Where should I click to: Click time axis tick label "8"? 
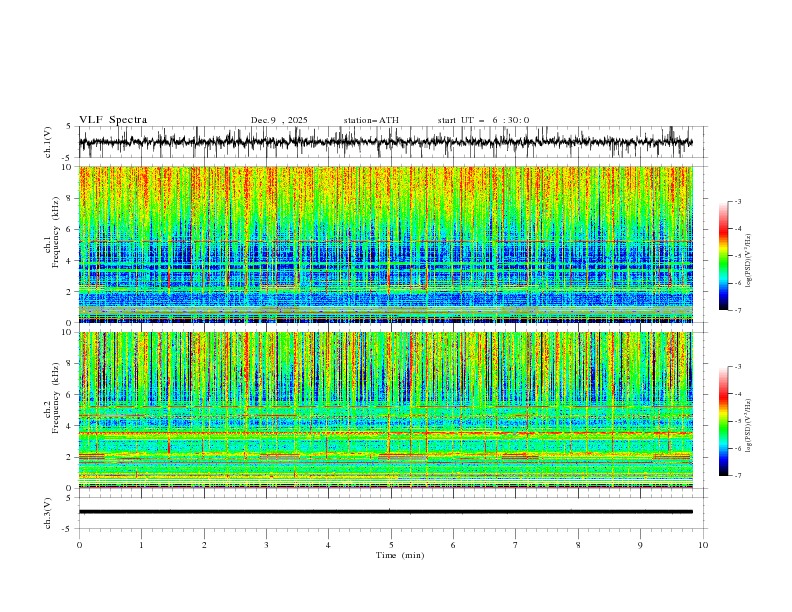click(x=578, y=545)
